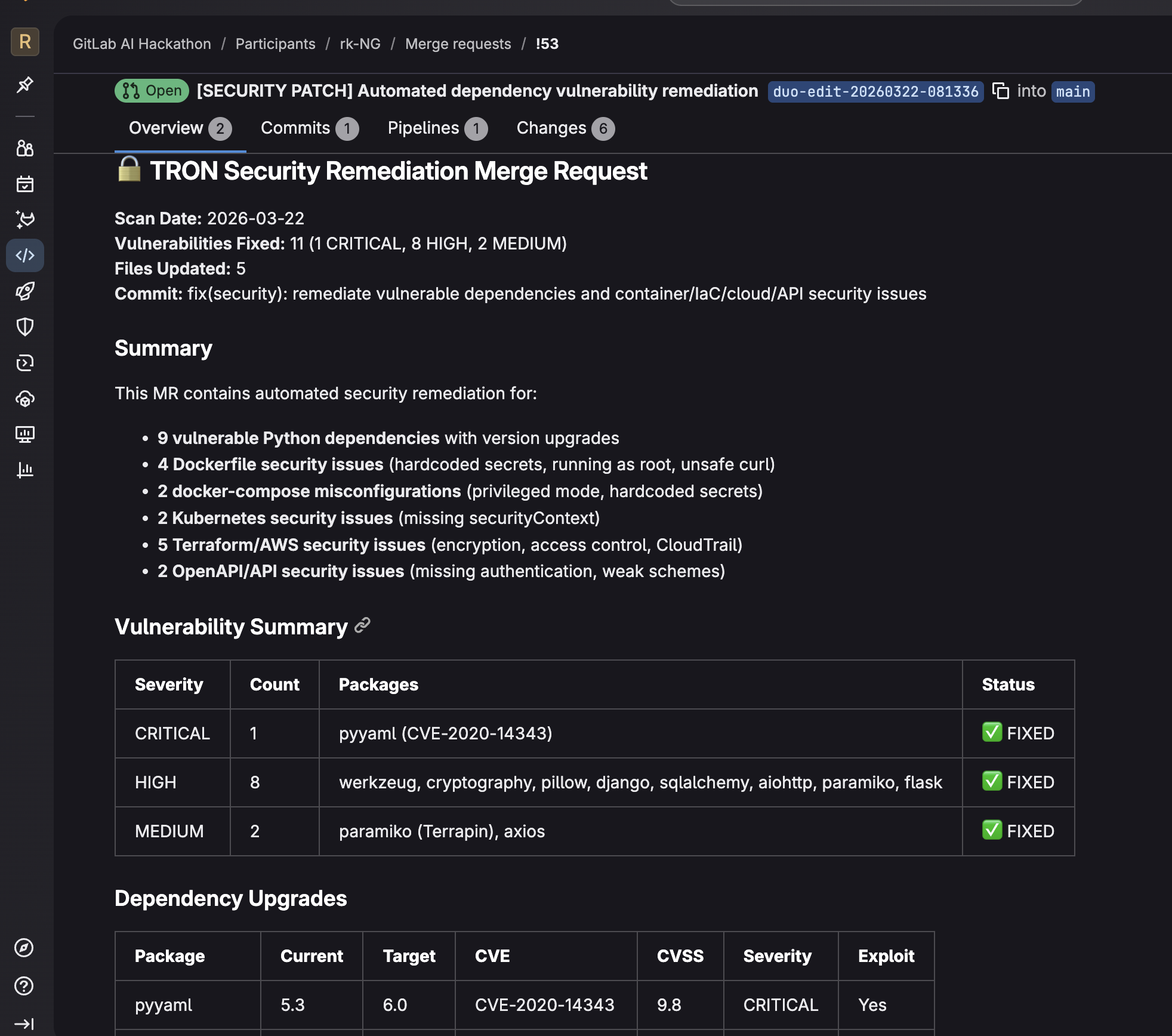This screenshot has width=1172, height=1036.
Task: Go to Merge requests breadcrumb
Action: click(458, 44)
